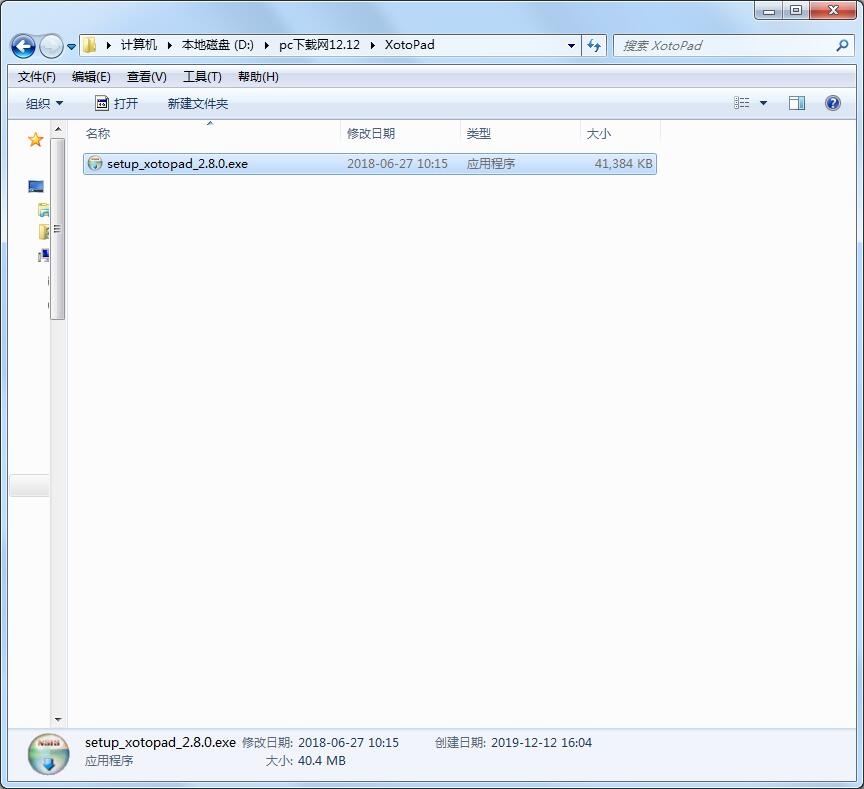Click 大小: 40.4 MB in details pane
This screenshot has width=864, height=789.
[x=305, y=761]
